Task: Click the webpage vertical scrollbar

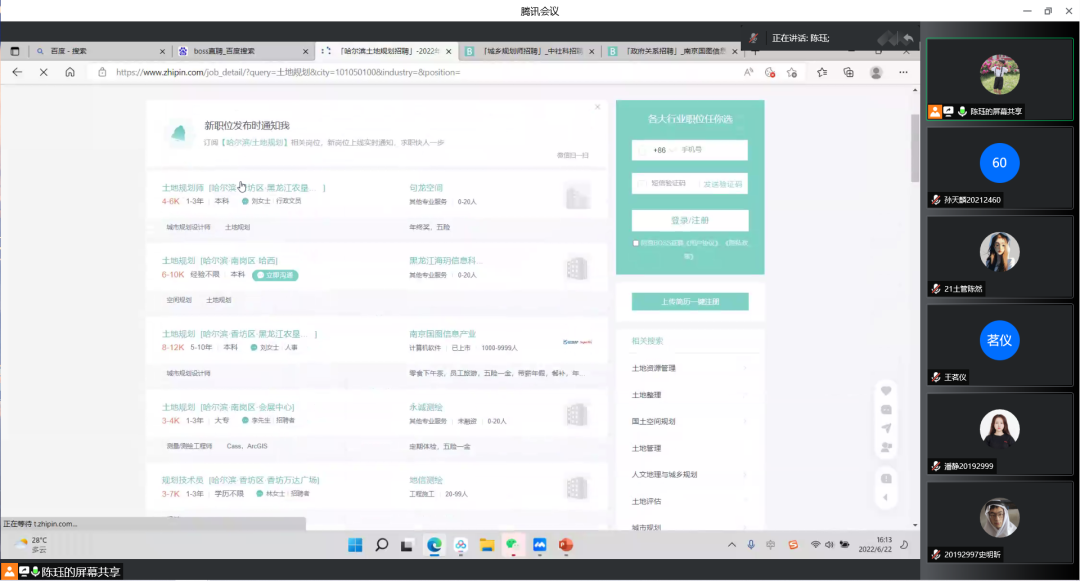Action: tap(914, 150)
